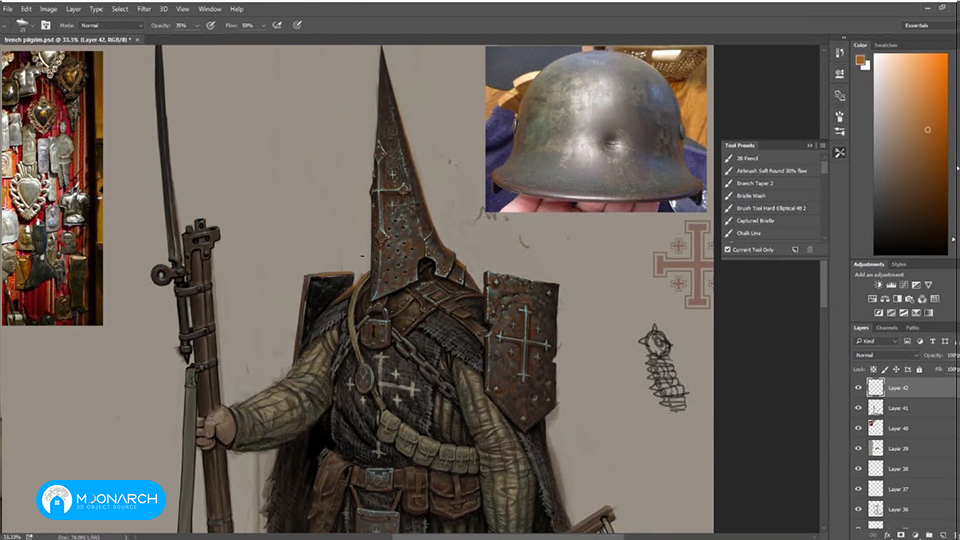
Task: Add a Curves adjustment
Action: tap(904, 285)
